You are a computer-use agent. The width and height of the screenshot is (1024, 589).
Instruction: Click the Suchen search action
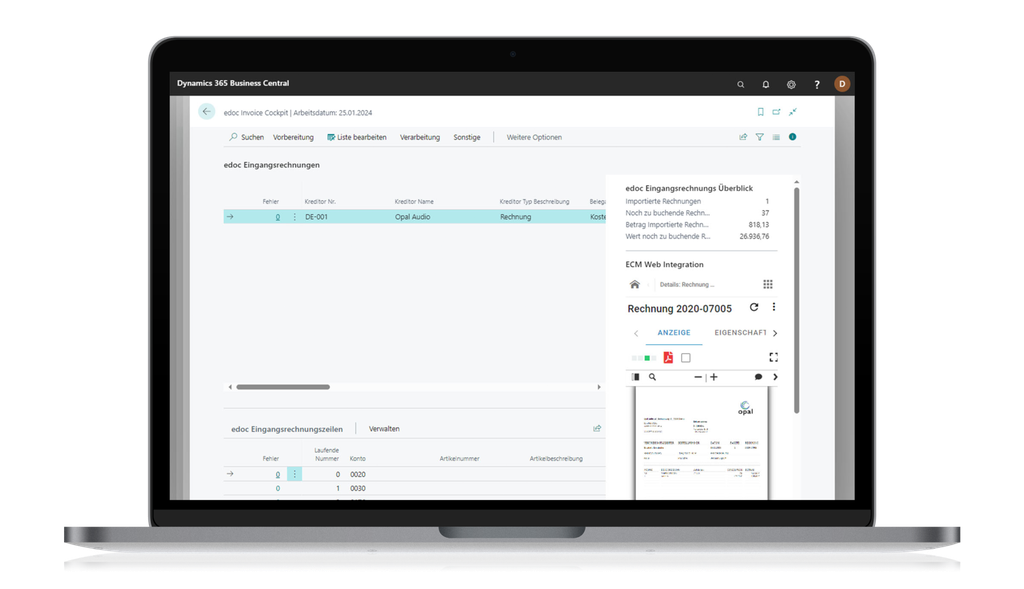tap(246, 137)
